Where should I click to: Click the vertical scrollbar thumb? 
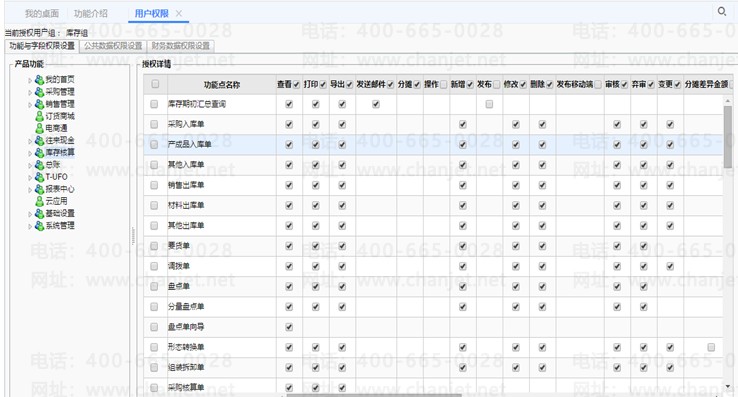tap(728, 137)
